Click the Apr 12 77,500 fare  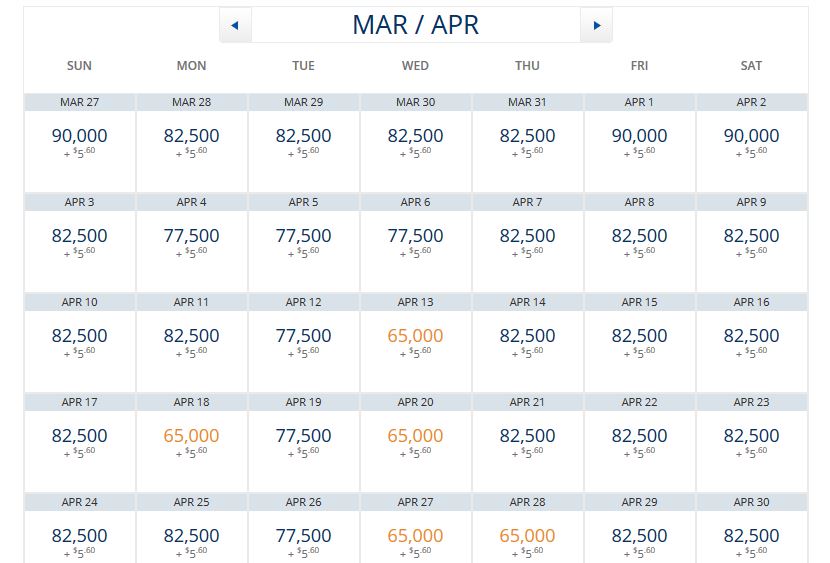coord(303,337)
